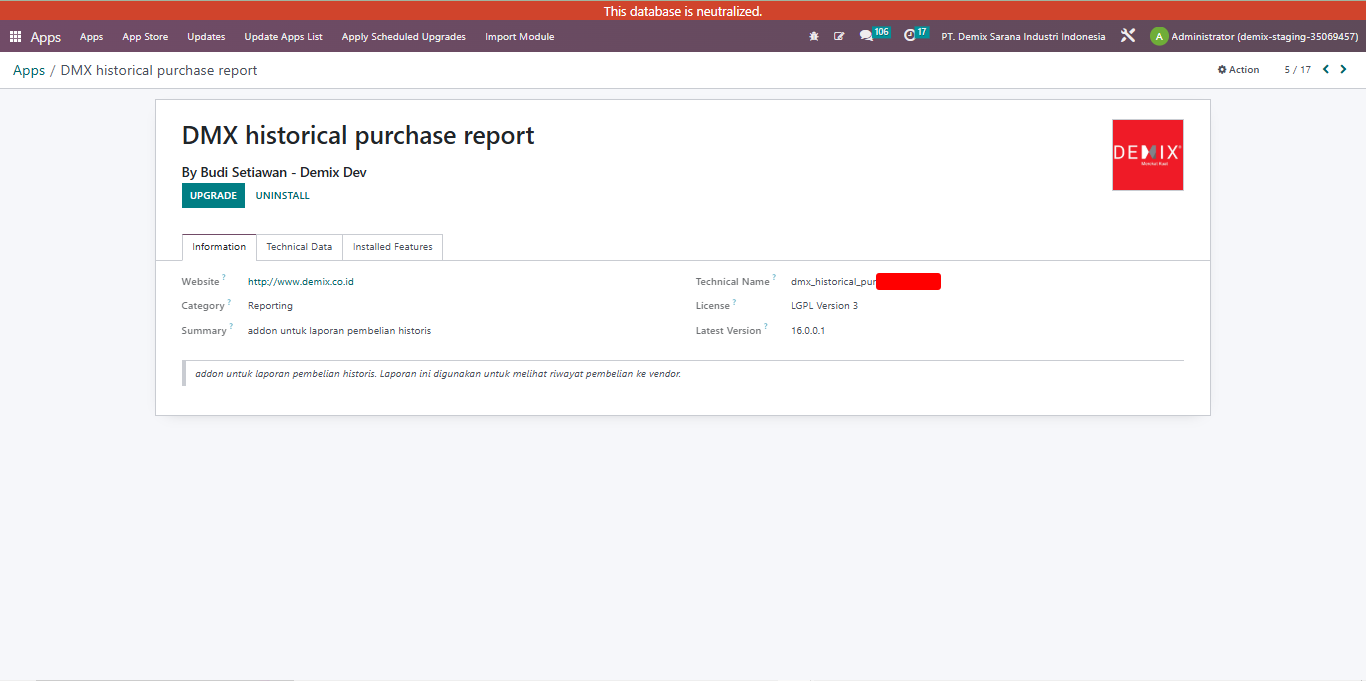
Task: Open the main apps grid menu icon
Action: click(x=15, y=37)
